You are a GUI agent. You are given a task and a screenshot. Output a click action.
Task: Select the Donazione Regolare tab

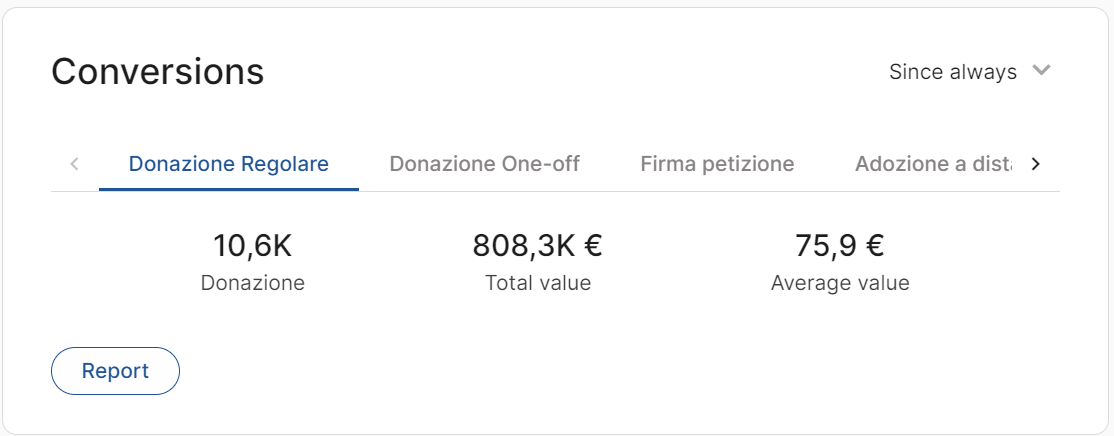(229, 164)
